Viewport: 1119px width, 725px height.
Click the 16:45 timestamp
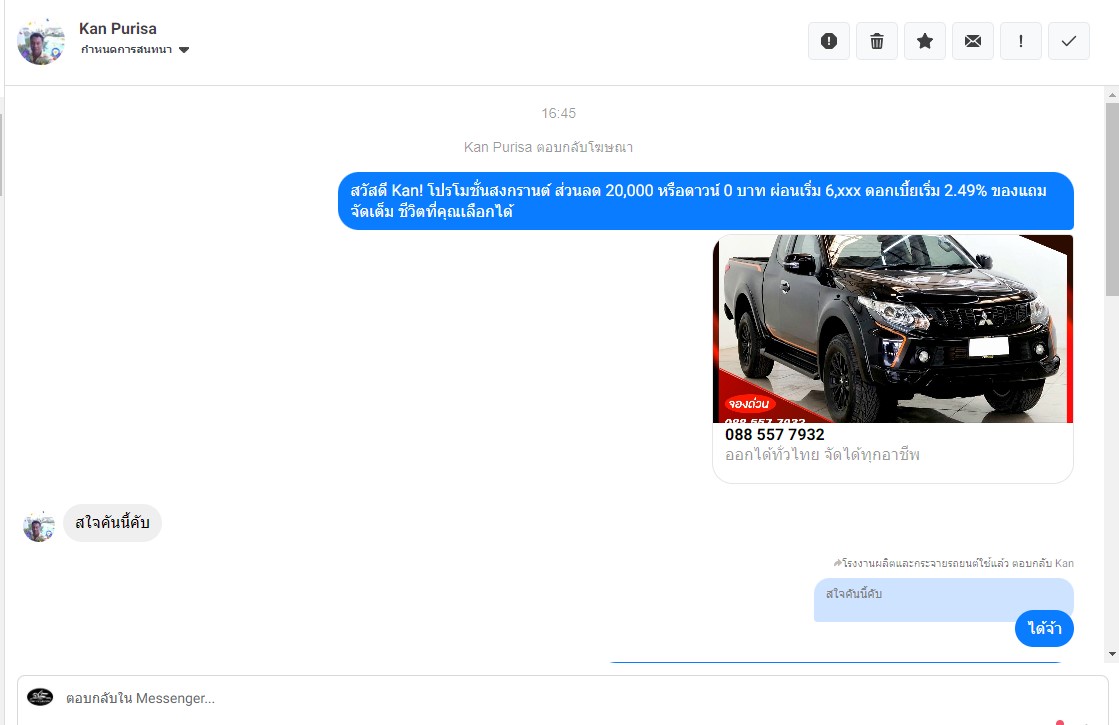click(558, 113)
